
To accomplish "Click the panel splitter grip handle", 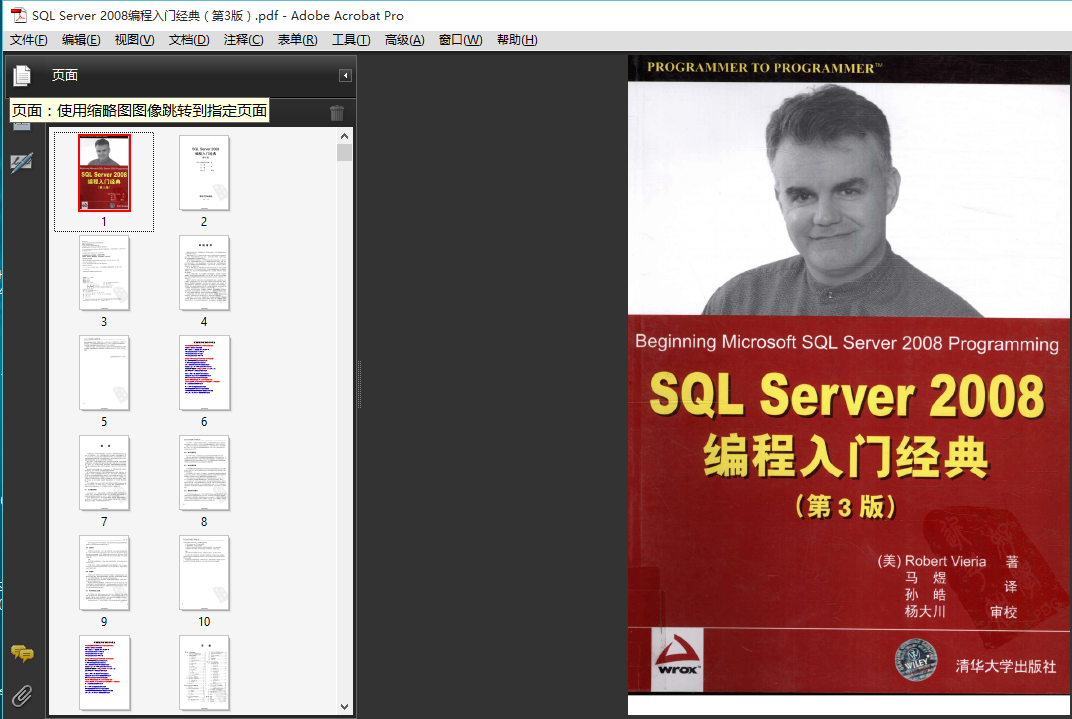I will [x=360, y=384].
